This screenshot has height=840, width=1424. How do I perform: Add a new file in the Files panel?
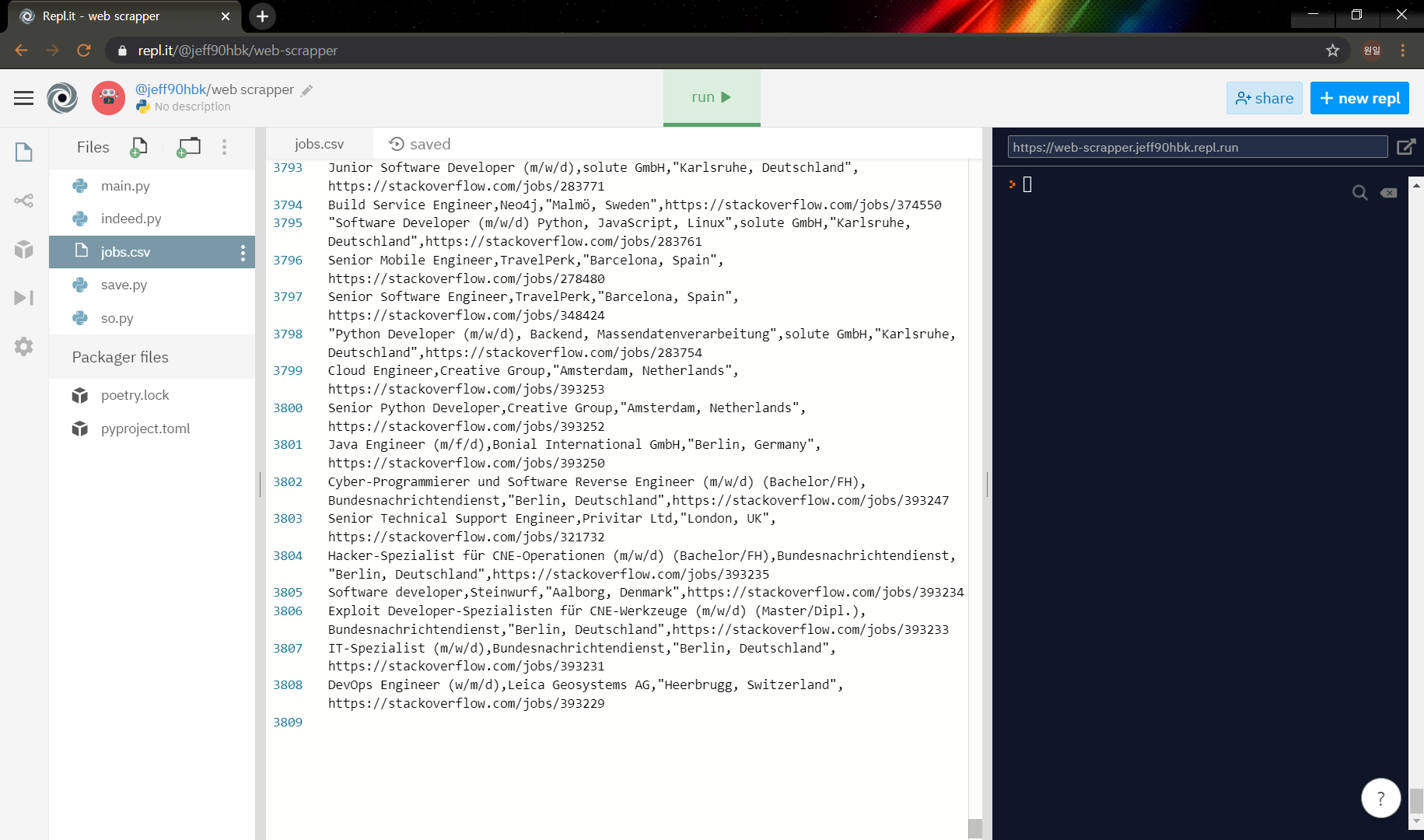[x=138, y=147]
